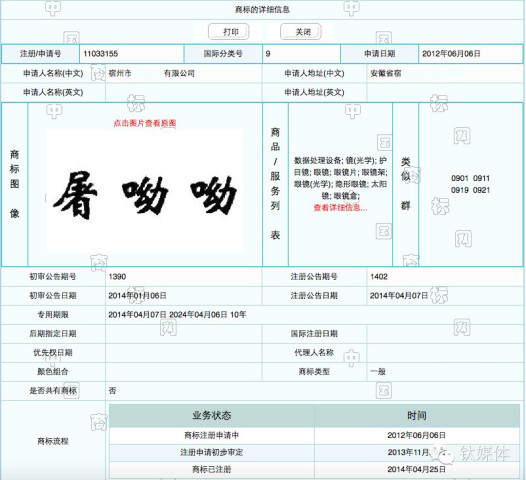The width and height of the screenshot is (526, 480).
Task: Click the 商标流程 label
Action: click(53, 441)
